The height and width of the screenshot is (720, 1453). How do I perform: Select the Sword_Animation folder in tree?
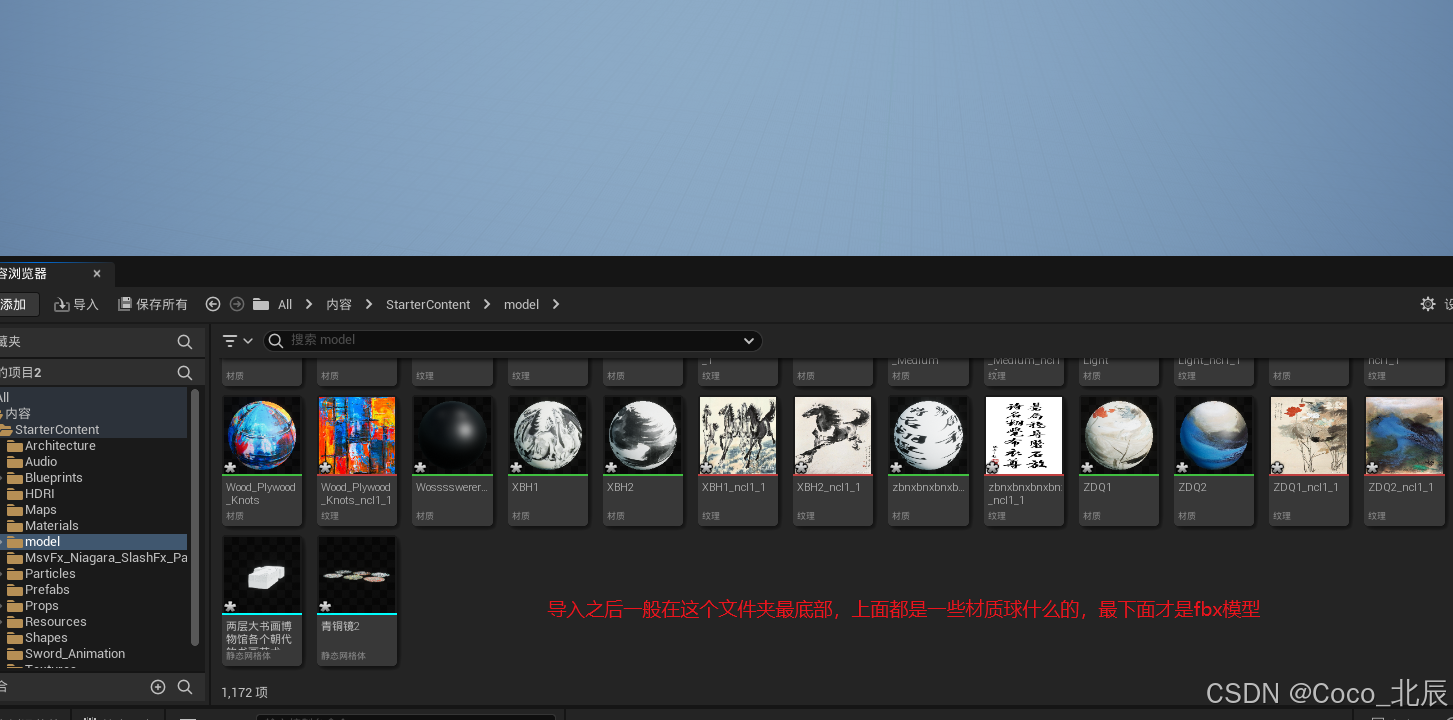point(75,654)
